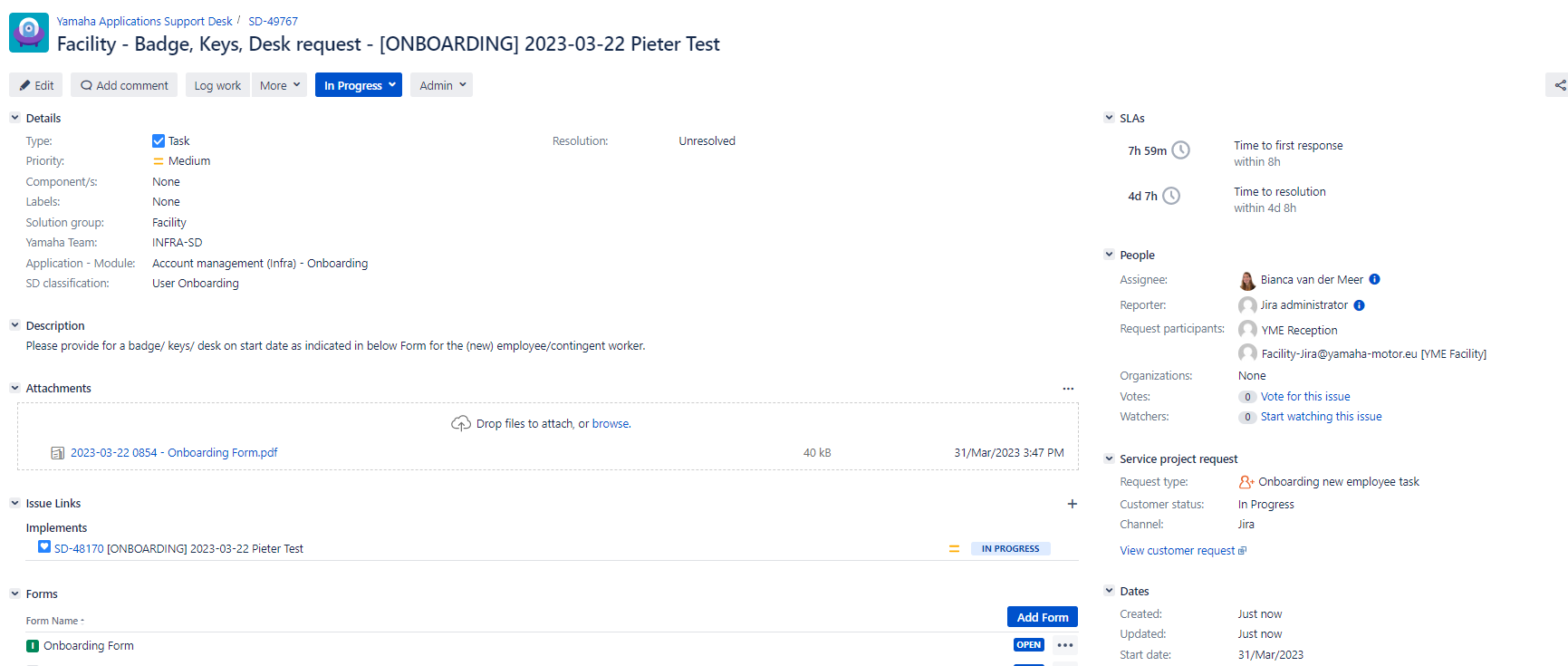
Task: Collapse the Attachments section
Action: click(x=14, y=388)
